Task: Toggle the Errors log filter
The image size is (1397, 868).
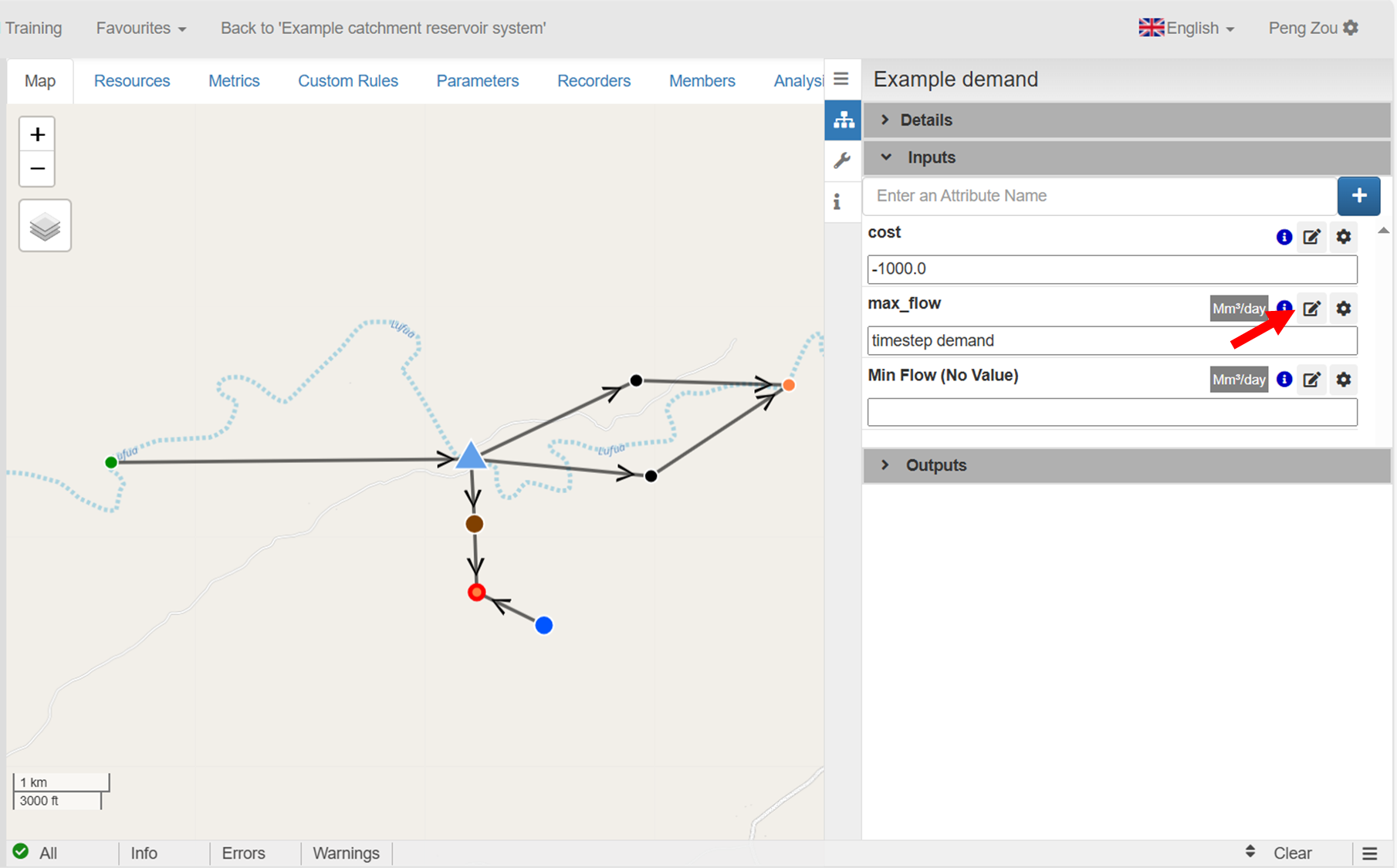Action: (x=243, y=853)
